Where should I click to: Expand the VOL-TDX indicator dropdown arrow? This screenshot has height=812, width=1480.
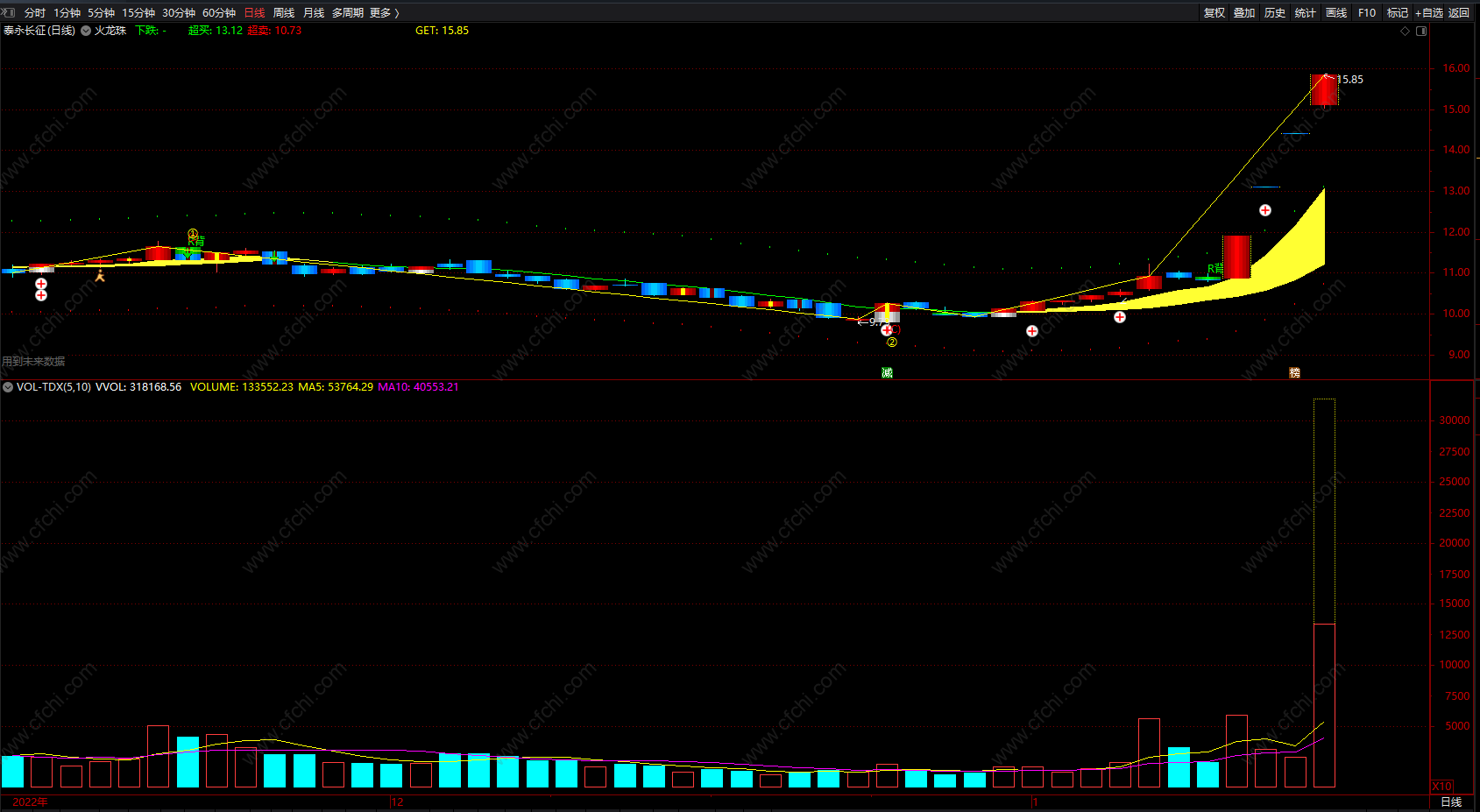point(8,387)
